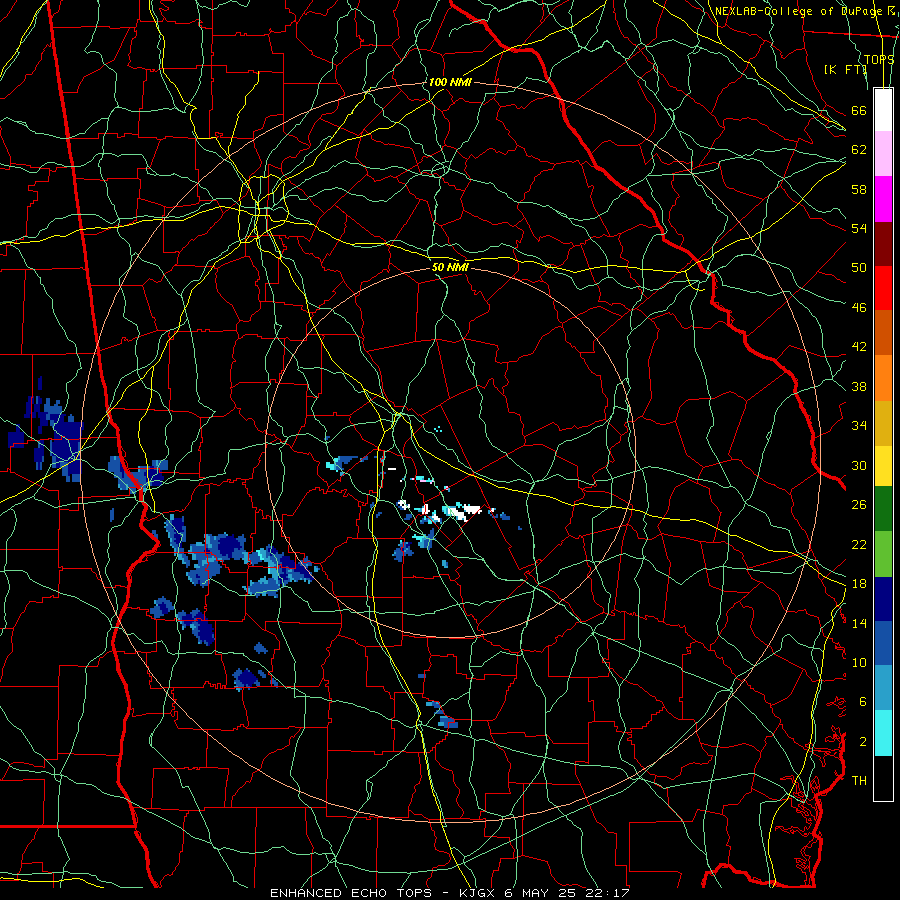Click the 38 legend label
This screenshot has height=900, width=900.
(x=859, y=386)
